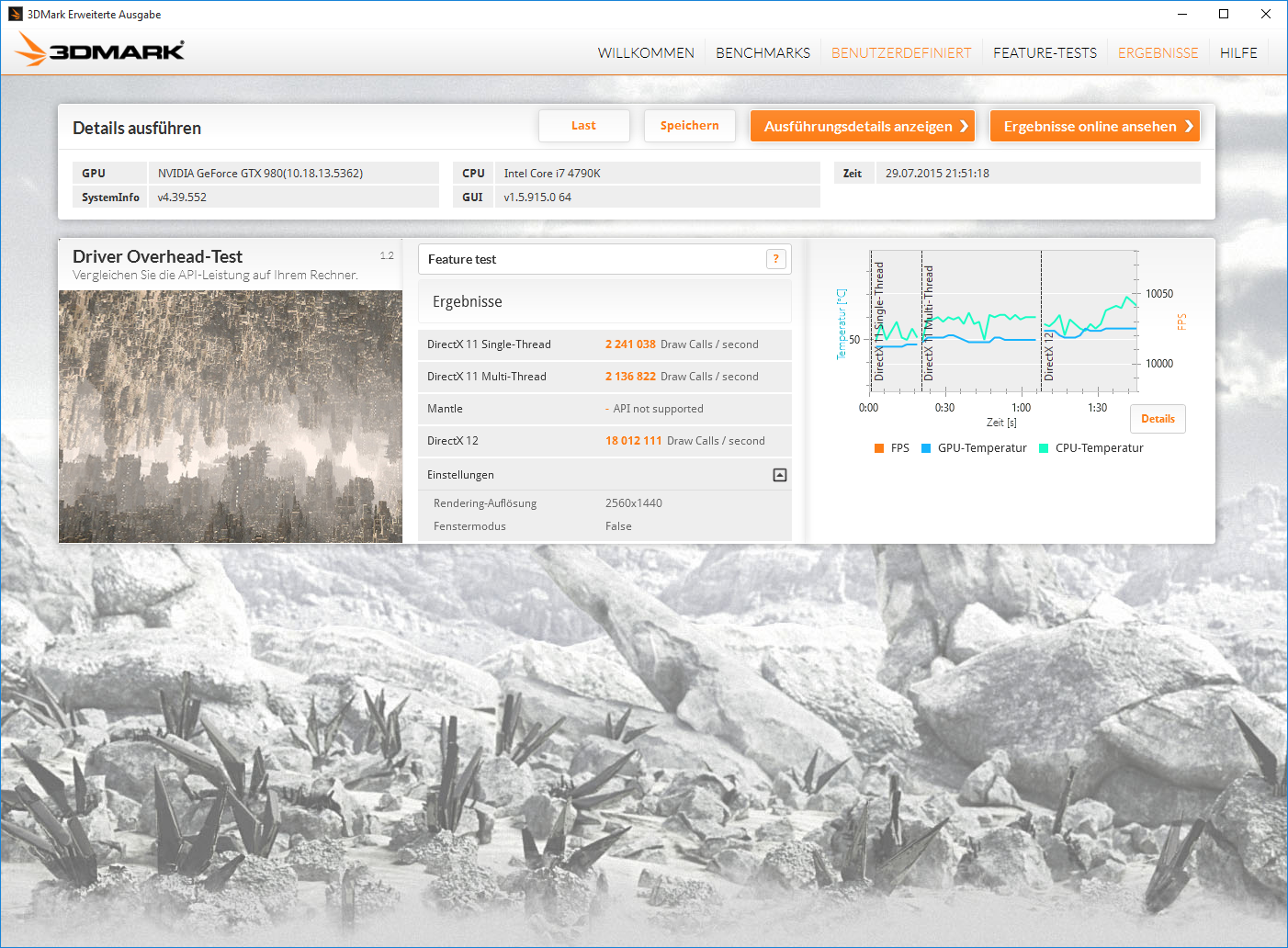
Task: Click the DirectX 12 result 18 012 111
Action: [x=634, y=441]
